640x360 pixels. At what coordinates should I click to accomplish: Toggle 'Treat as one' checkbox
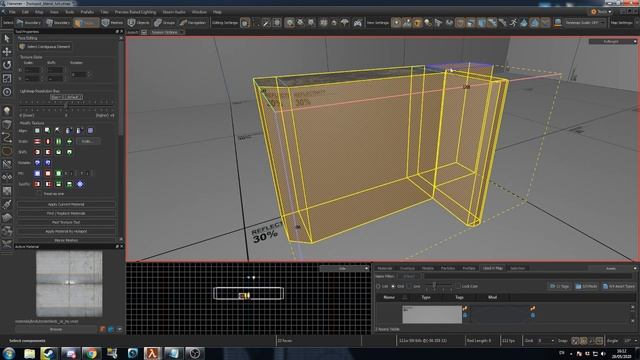click(x=39, y=194)
